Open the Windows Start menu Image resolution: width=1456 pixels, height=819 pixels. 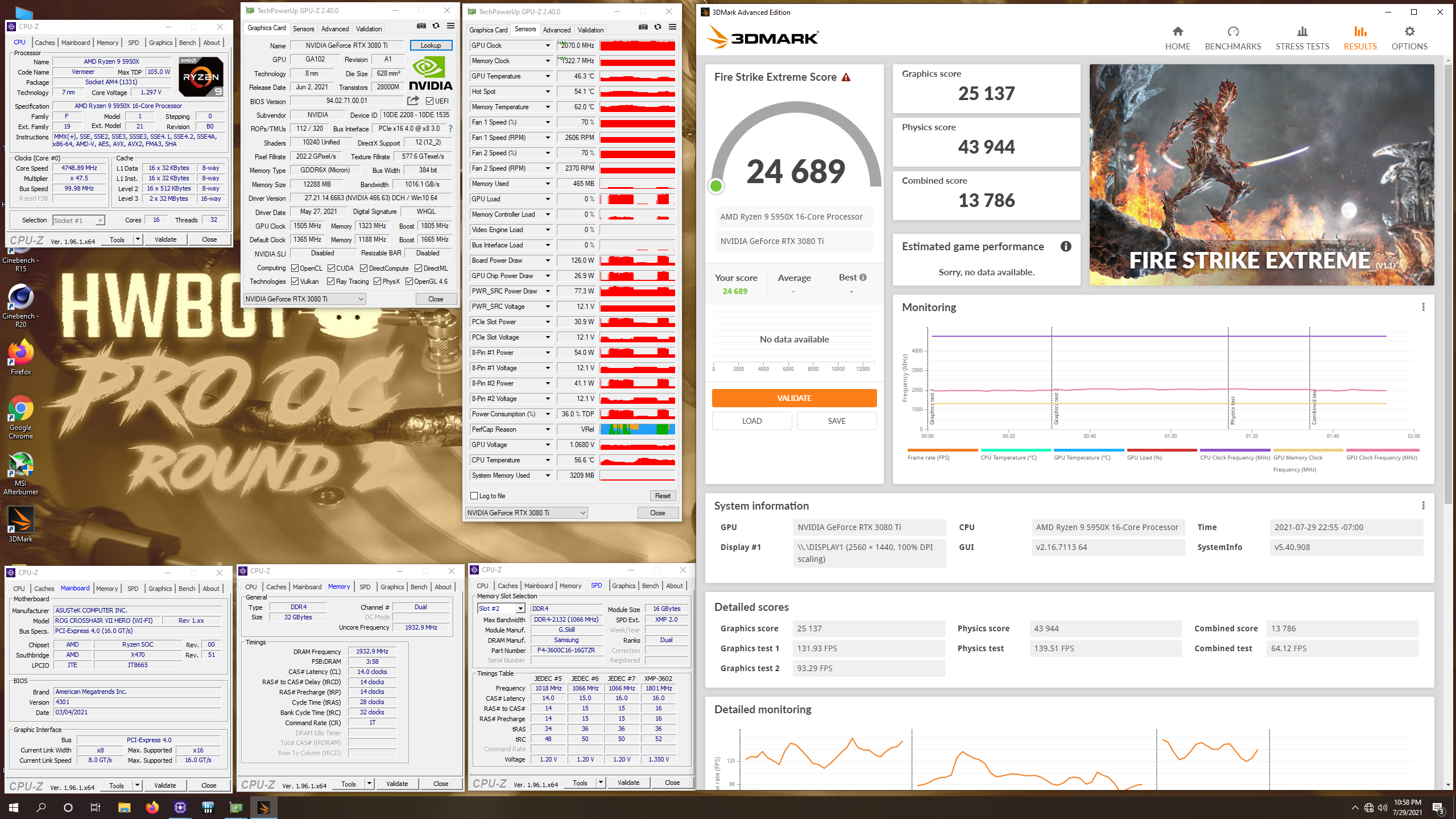click(14, 807)
